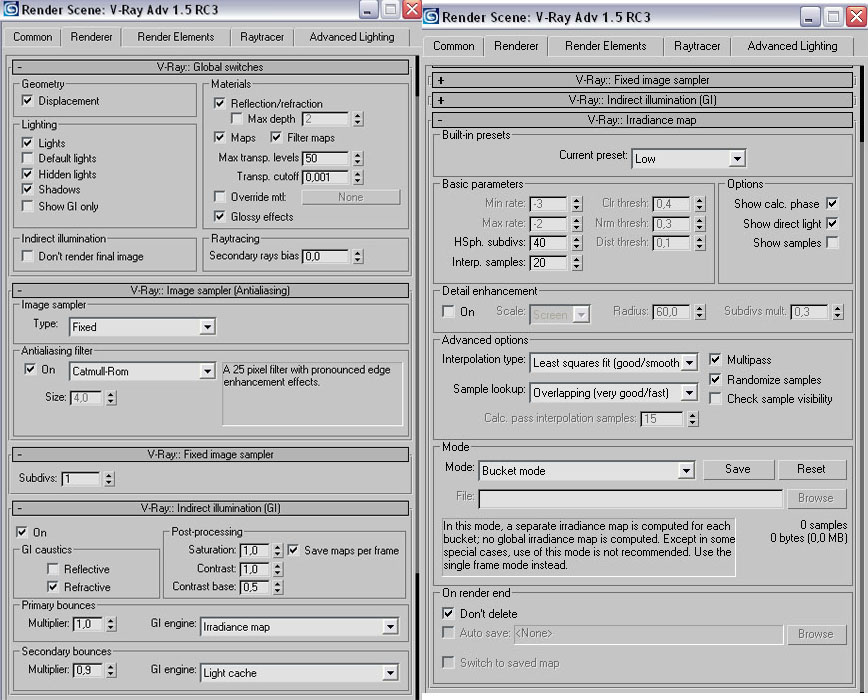Enable Default lights checkbox

point(27,158)
